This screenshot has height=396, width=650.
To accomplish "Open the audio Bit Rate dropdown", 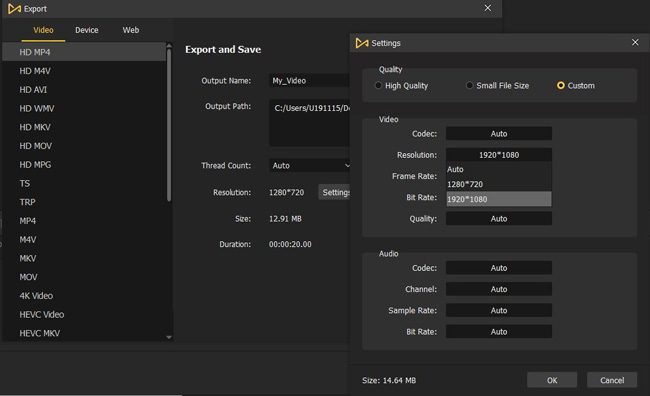I will (499, 331).
